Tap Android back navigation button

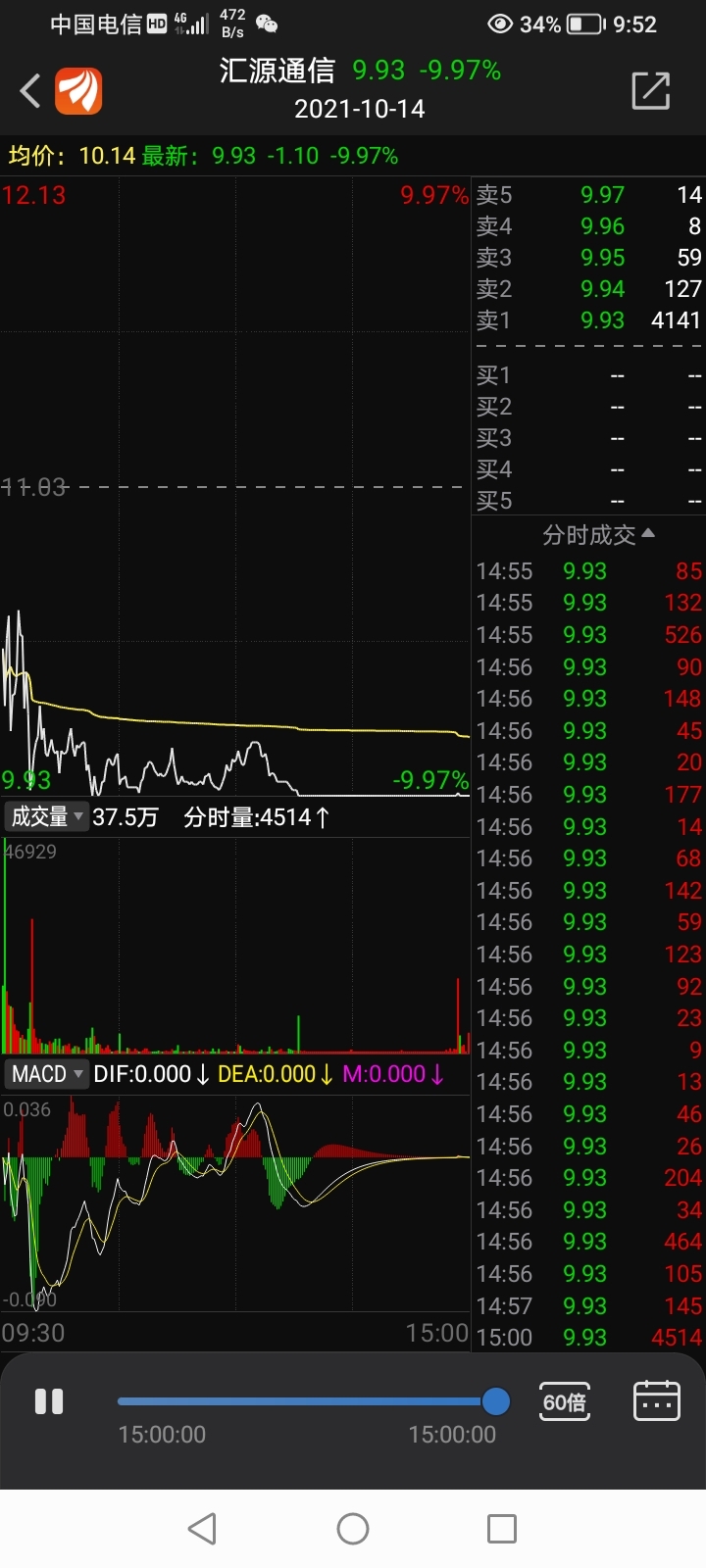[202, 1529]
